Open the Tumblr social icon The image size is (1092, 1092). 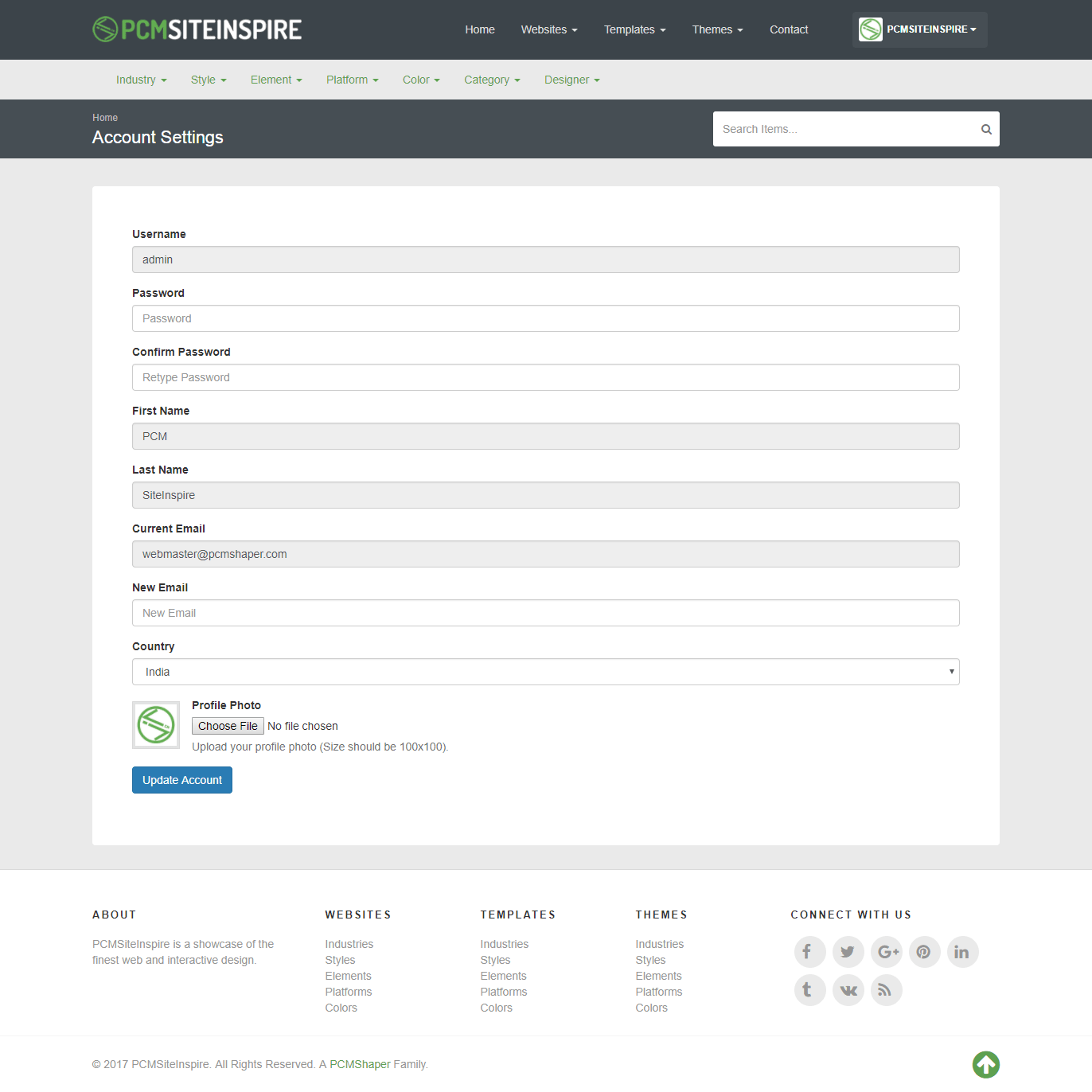tap(809, 990)
